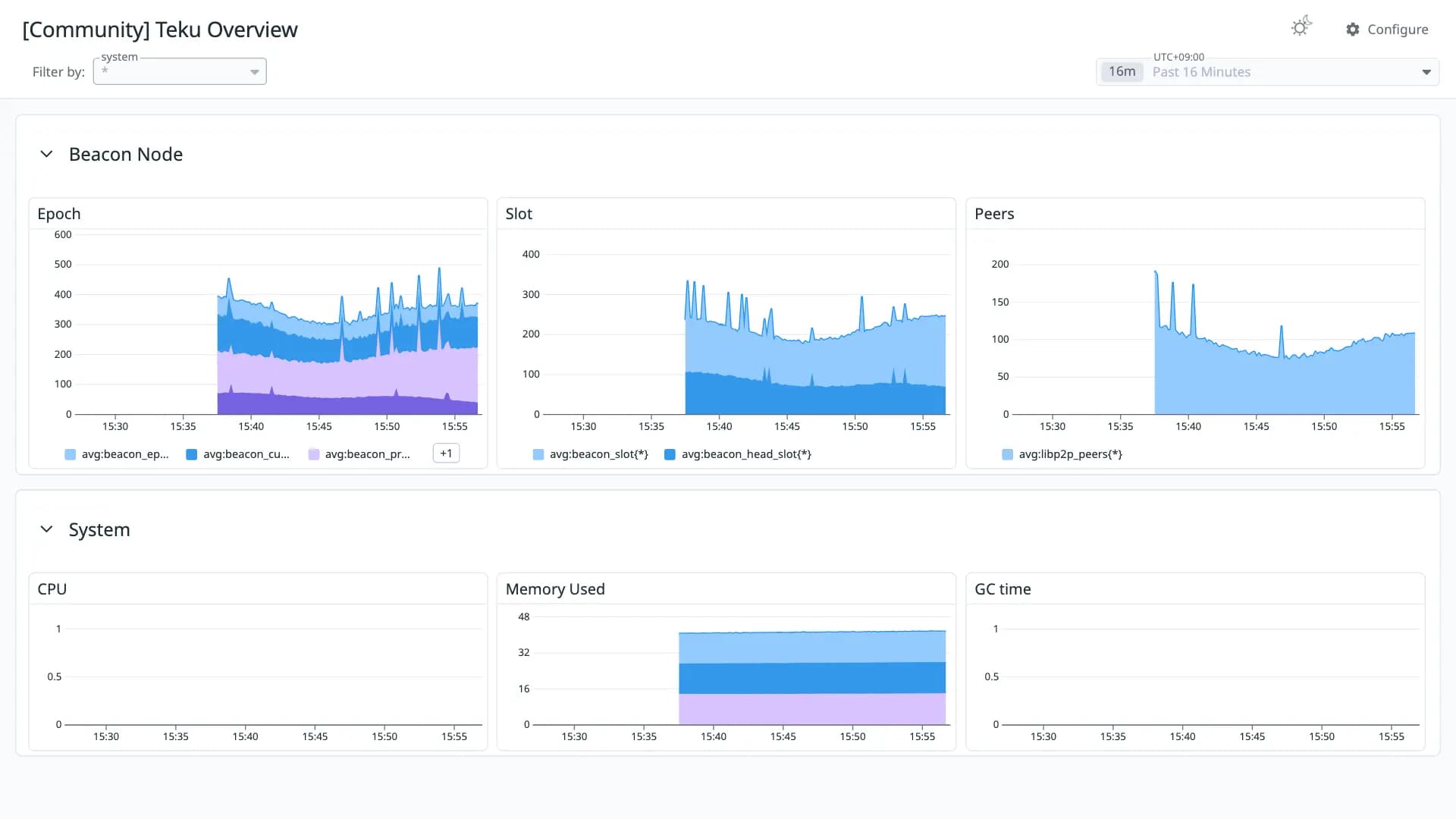This screenshot has height=819, width=1456.
Task: Click the system filter dropdown arrow
Action: coord(255,72)
